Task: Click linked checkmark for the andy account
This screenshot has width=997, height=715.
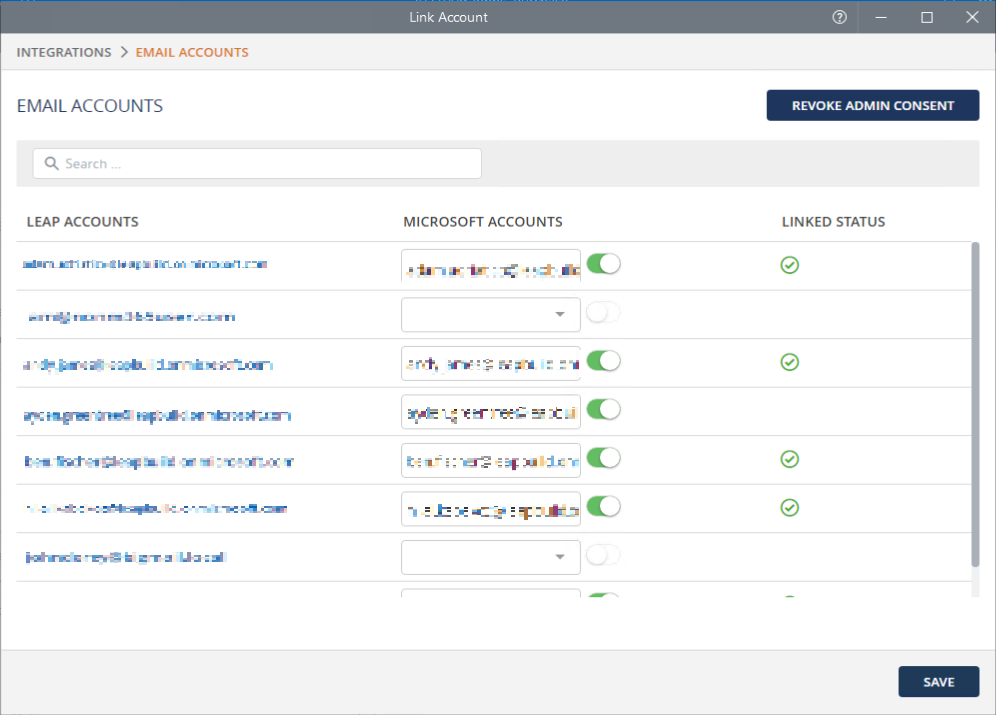Action: (x=789, y=362)
